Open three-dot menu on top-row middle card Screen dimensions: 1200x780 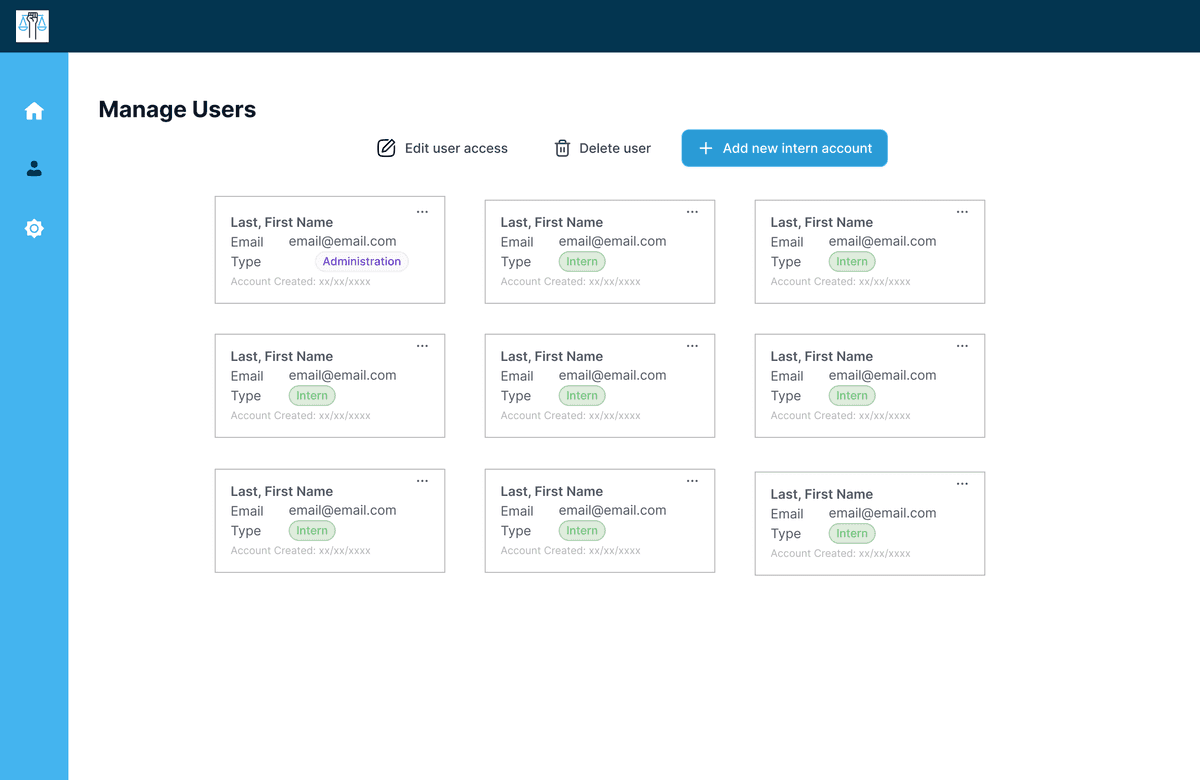point(692,212)
